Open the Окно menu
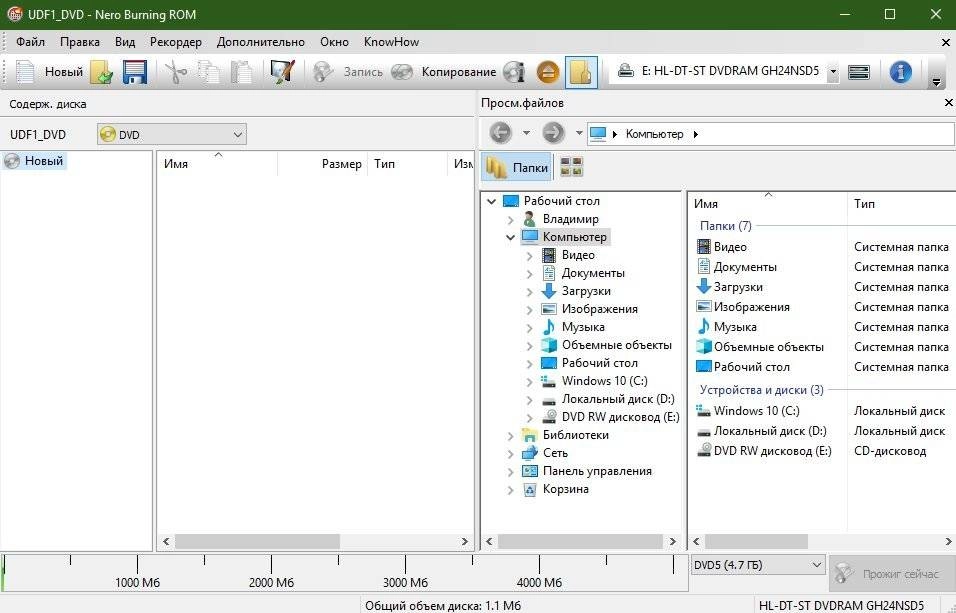Viewport: 956px width, 613px height. tap(335, 42)
